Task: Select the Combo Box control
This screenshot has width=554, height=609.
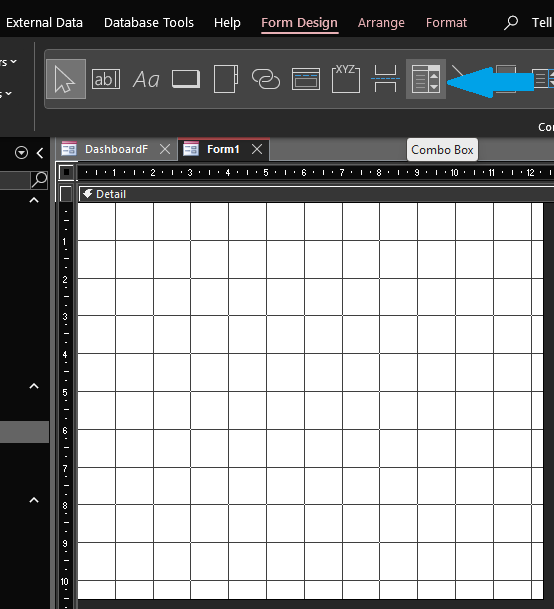Action: [426, 79]
